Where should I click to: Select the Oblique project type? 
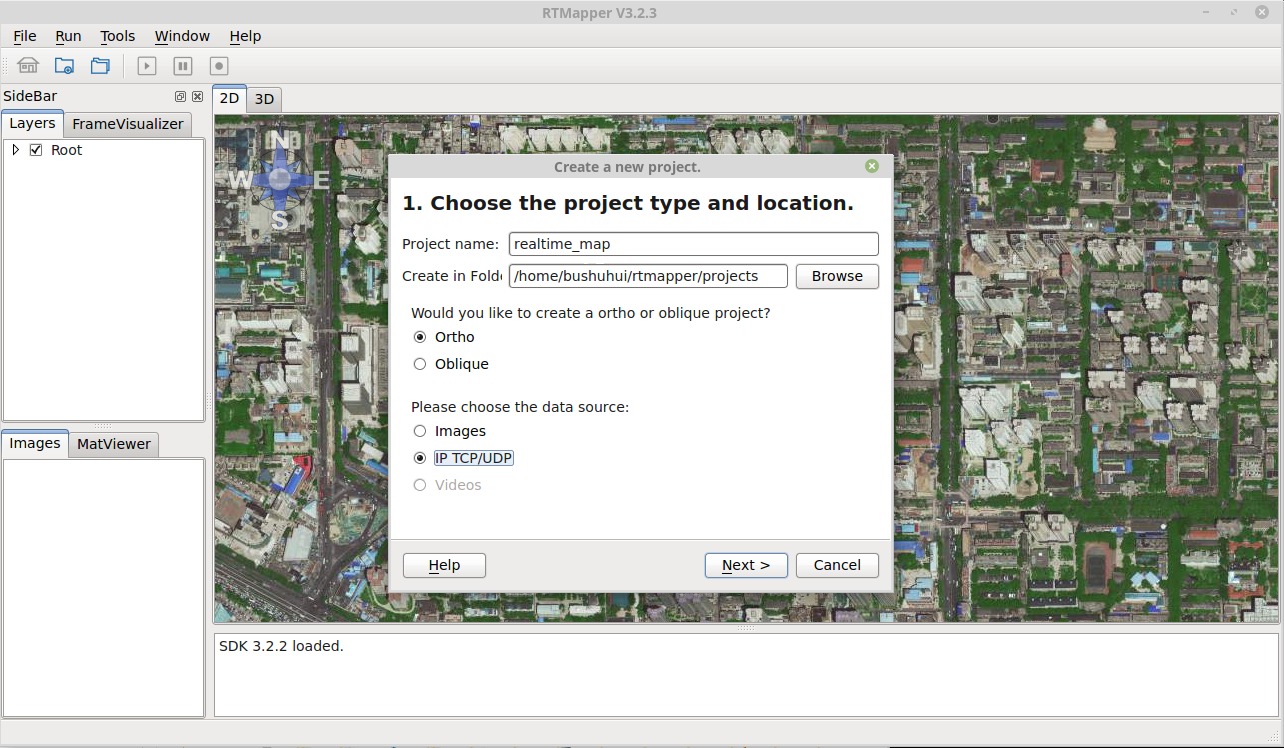[x=420, y=363]
